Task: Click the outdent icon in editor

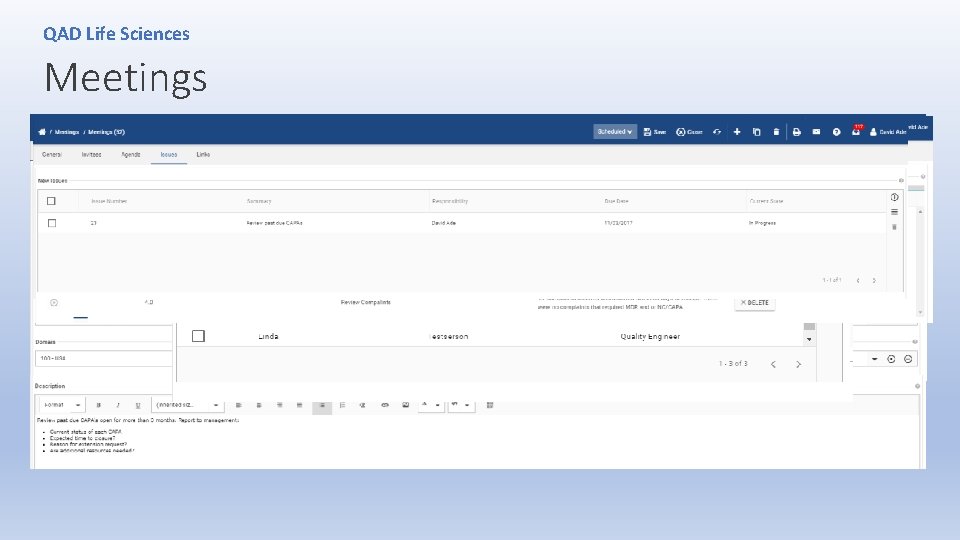Action: (x=362, y=405)
